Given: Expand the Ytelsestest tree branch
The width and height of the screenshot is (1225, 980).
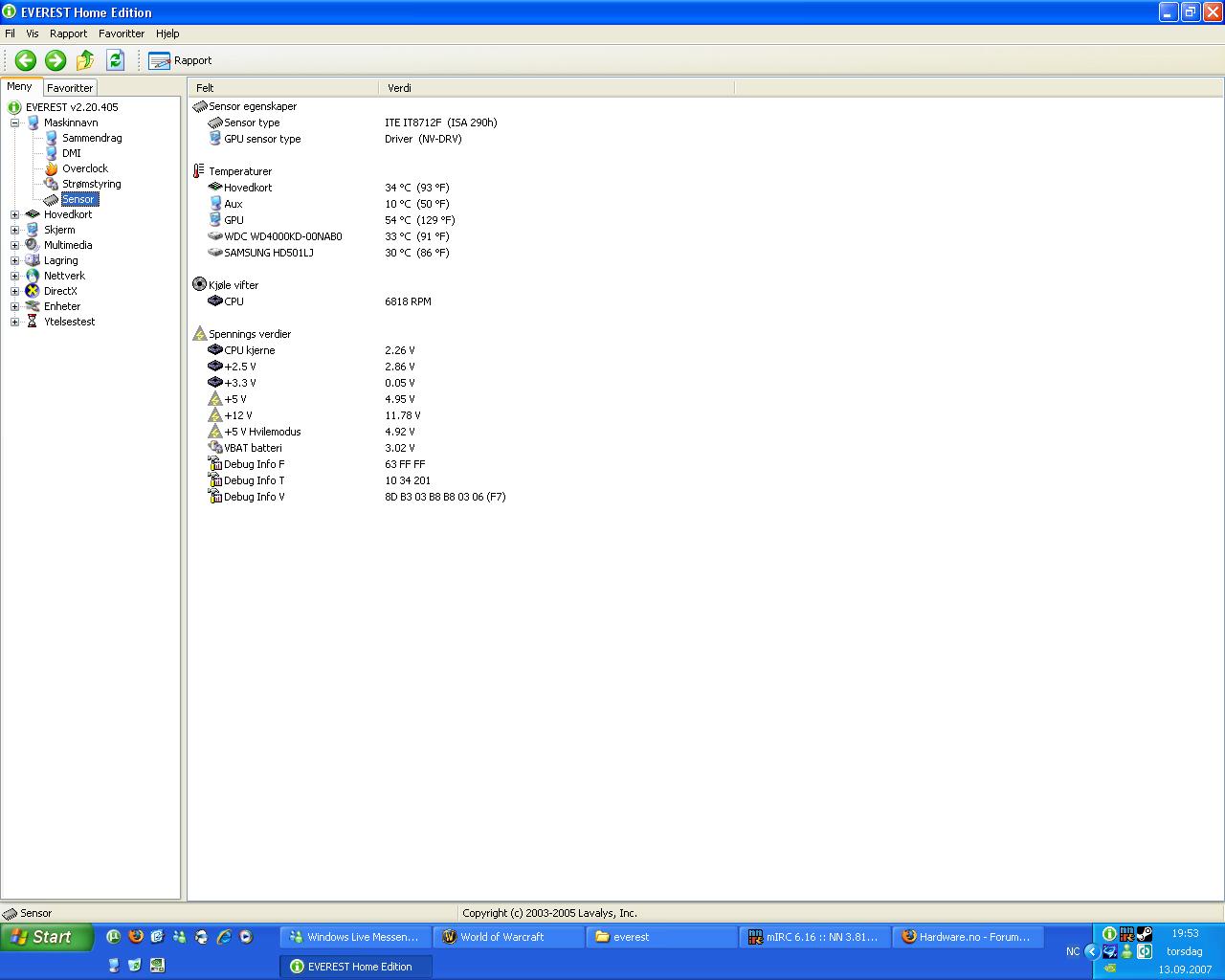Looking at the screenshot, I should pyautogui.click(x=14, y=322).
